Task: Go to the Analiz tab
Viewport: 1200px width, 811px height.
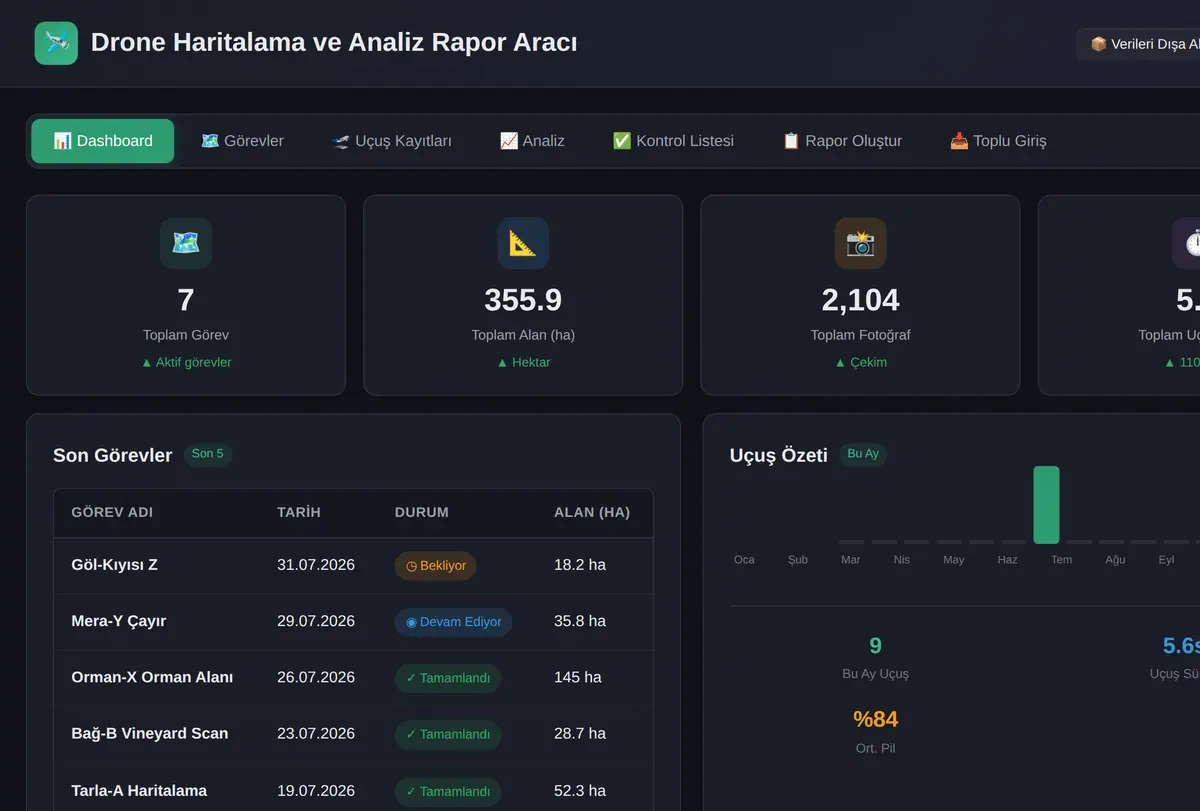Action: click(532, 141)
